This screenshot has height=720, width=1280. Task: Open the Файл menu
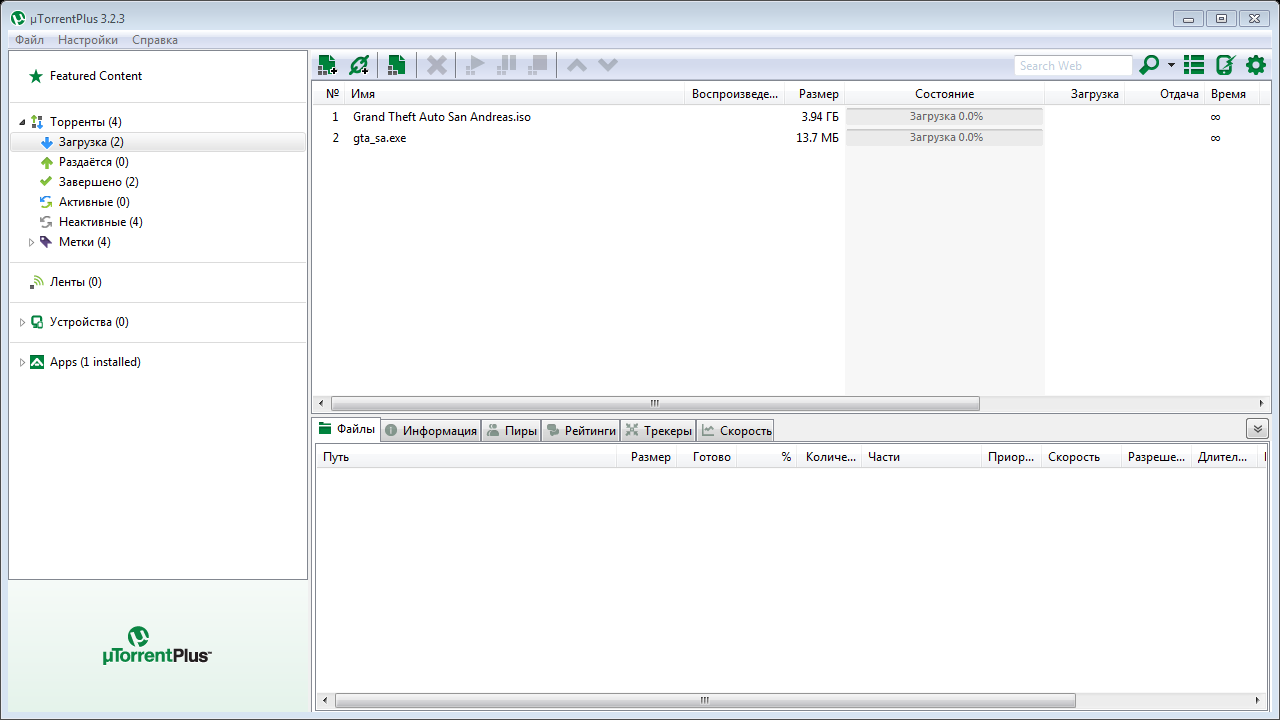click(x=29, y=40)
